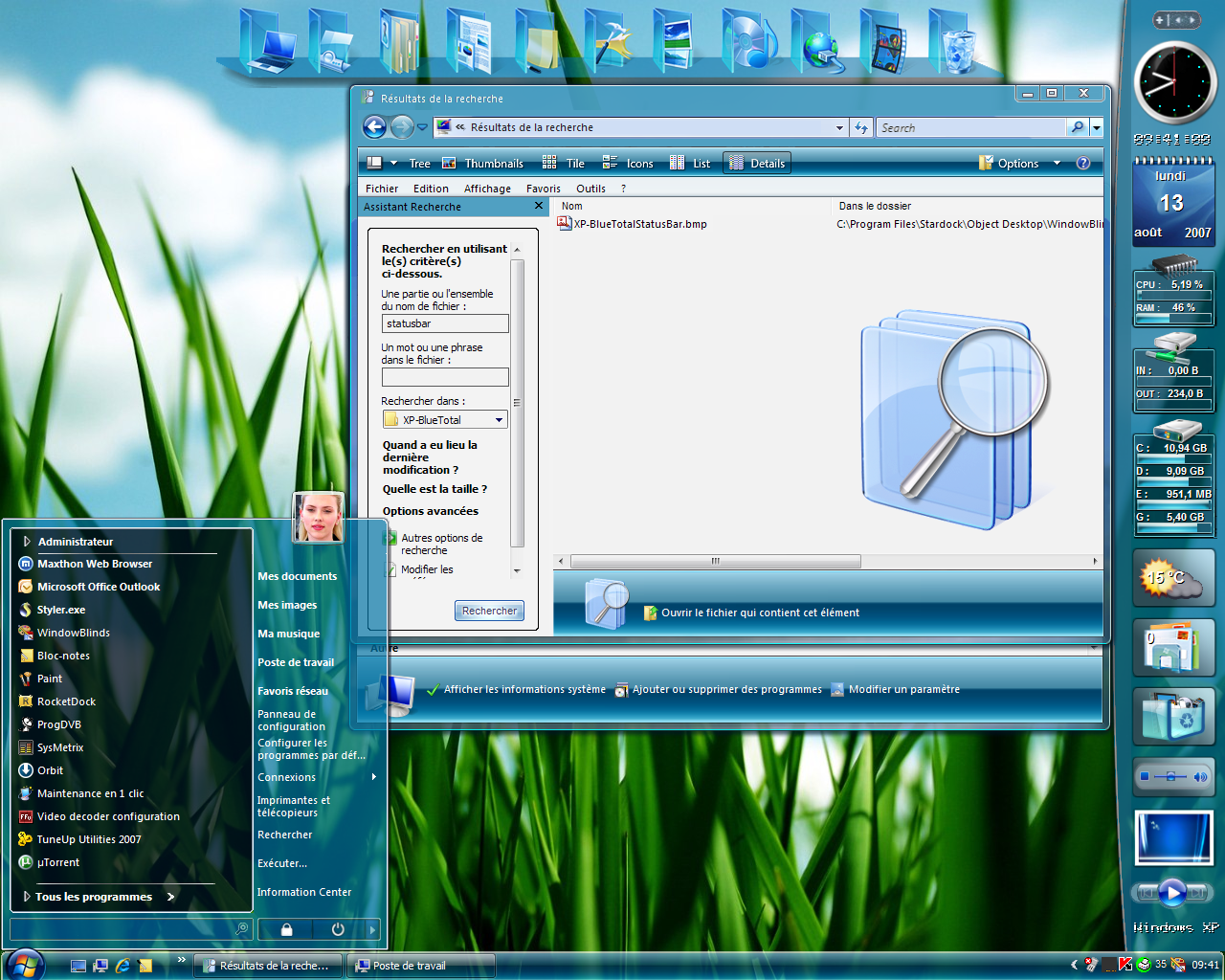This screenshot has width=1225, height=980.
Task: Click the vertical scrollbar in the search assistant panel
Action: [x=517, y=402]
